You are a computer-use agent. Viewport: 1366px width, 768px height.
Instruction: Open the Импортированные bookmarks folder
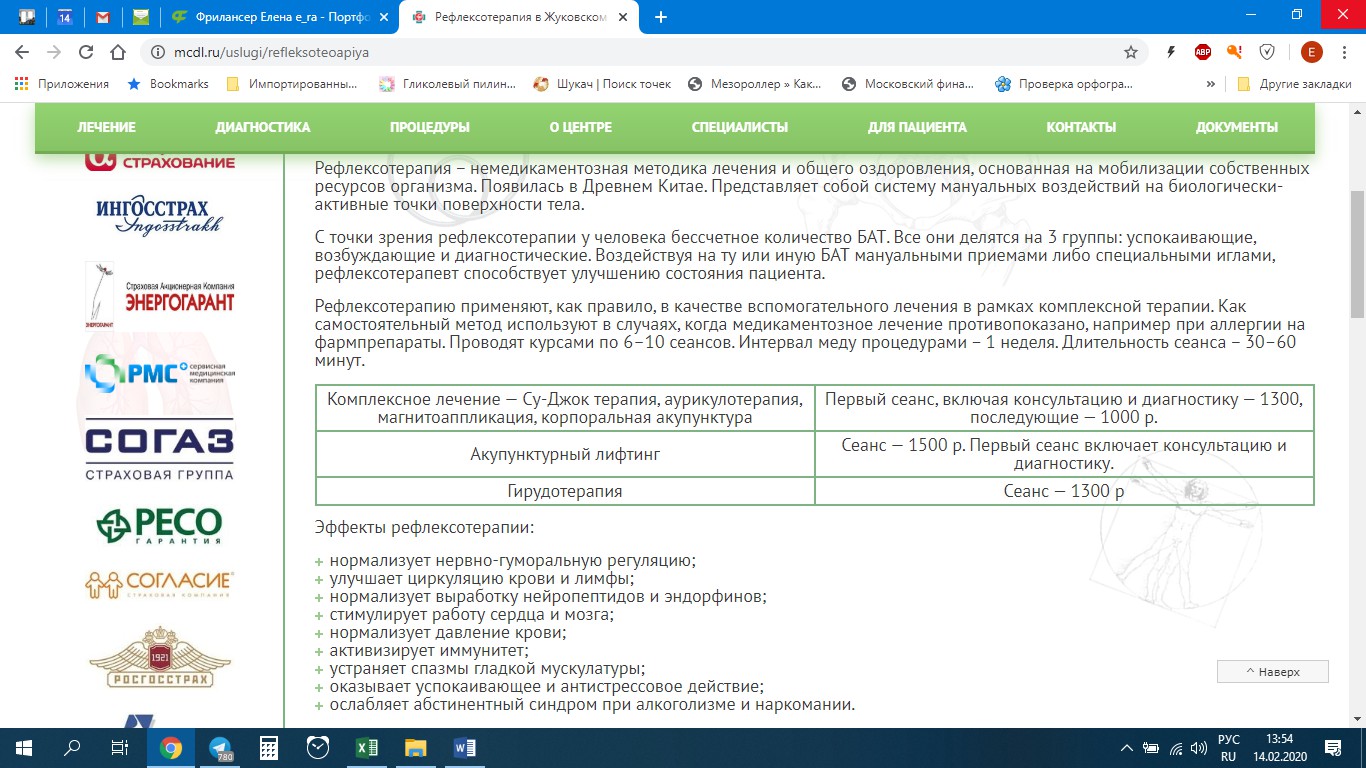pos(291,84)
